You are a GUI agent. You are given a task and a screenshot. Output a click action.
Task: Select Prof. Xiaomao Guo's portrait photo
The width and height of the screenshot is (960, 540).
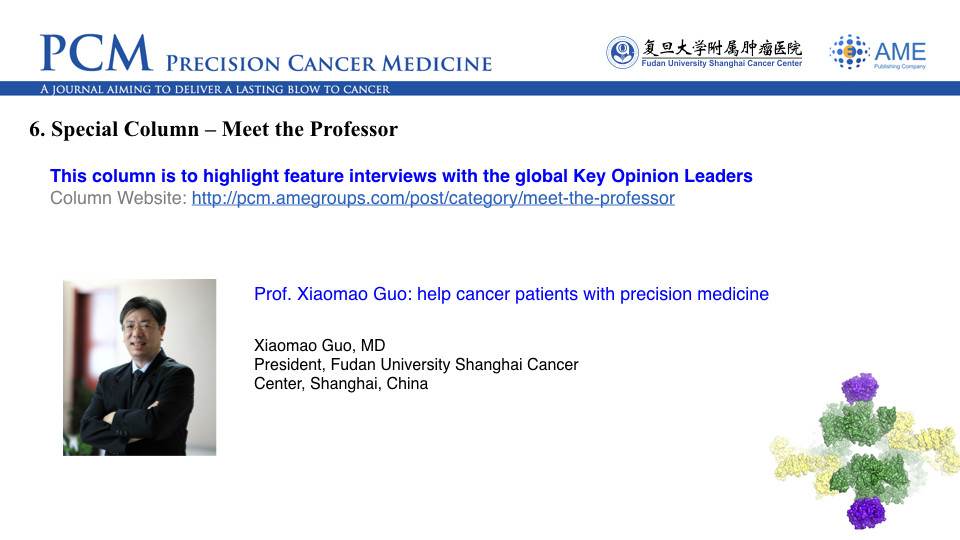click(140, 367)
